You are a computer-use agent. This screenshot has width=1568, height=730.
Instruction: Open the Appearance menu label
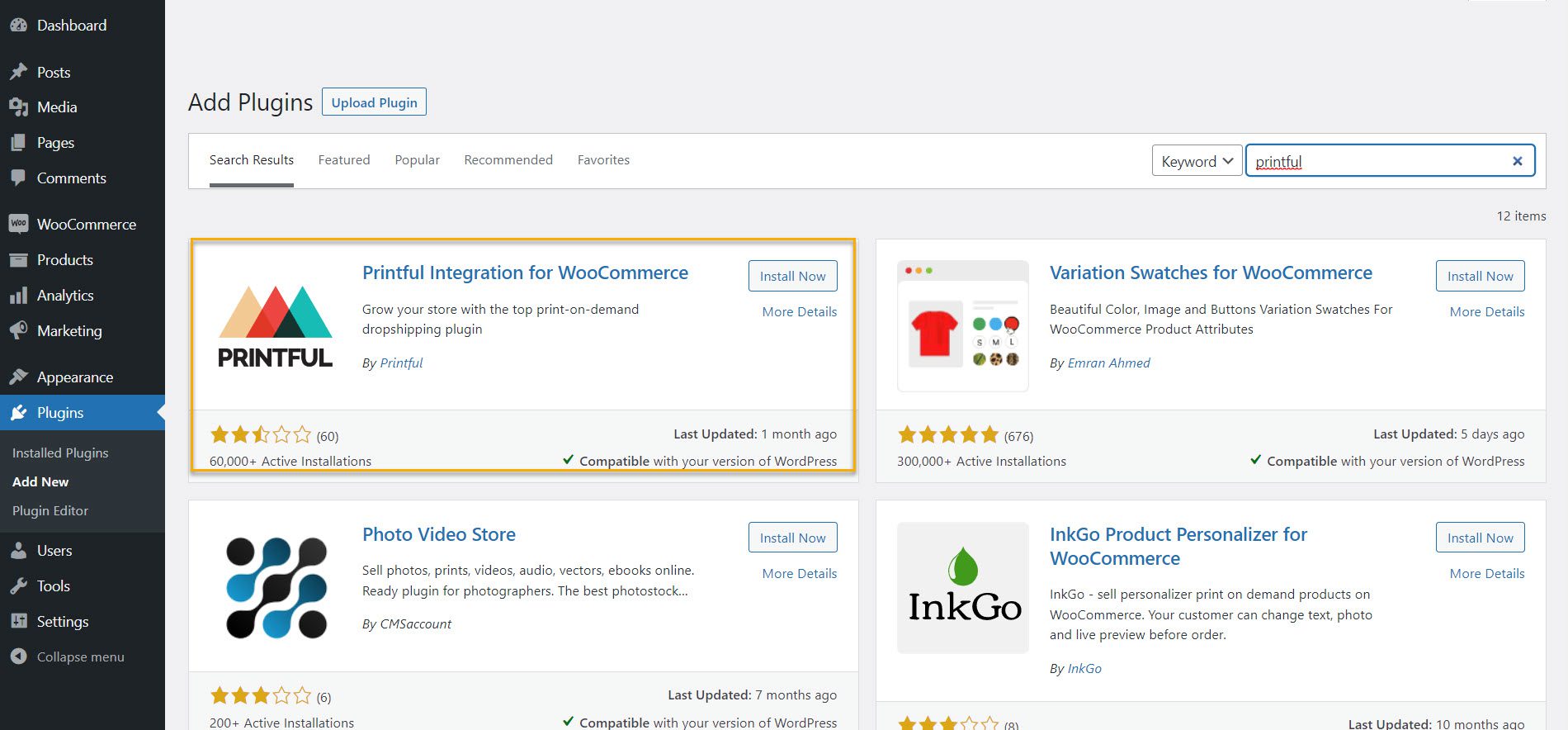click(x=75, y=377)
